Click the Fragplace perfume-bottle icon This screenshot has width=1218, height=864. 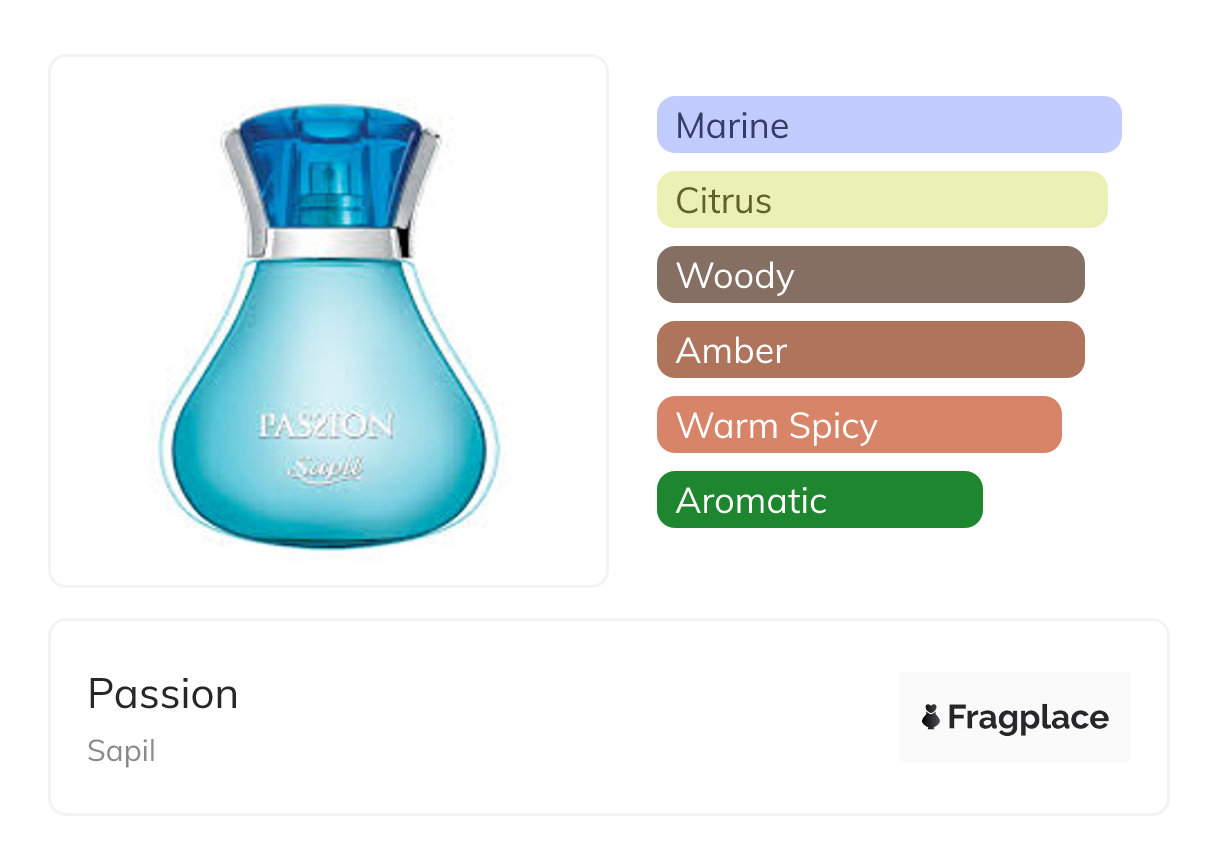pyautogui.click(x=931, y=717)
